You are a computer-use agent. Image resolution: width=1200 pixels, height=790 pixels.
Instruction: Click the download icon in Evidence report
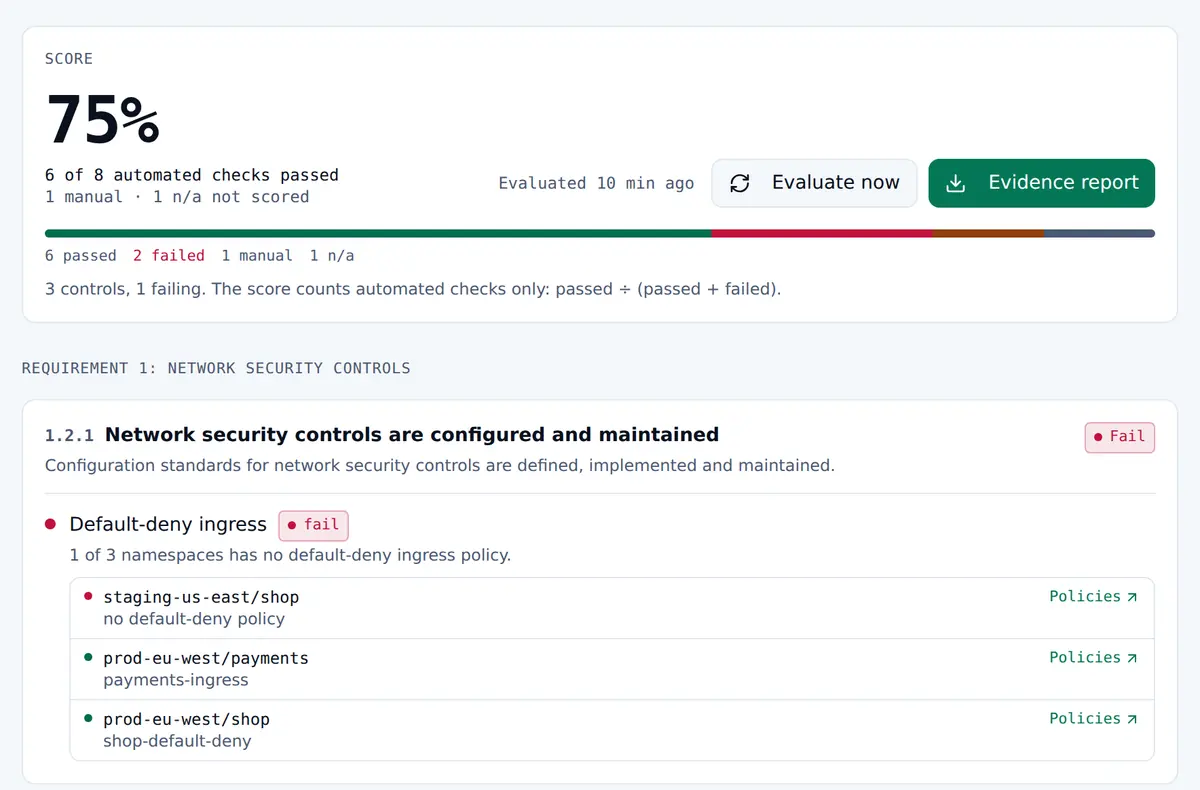(x=956, y=183)
